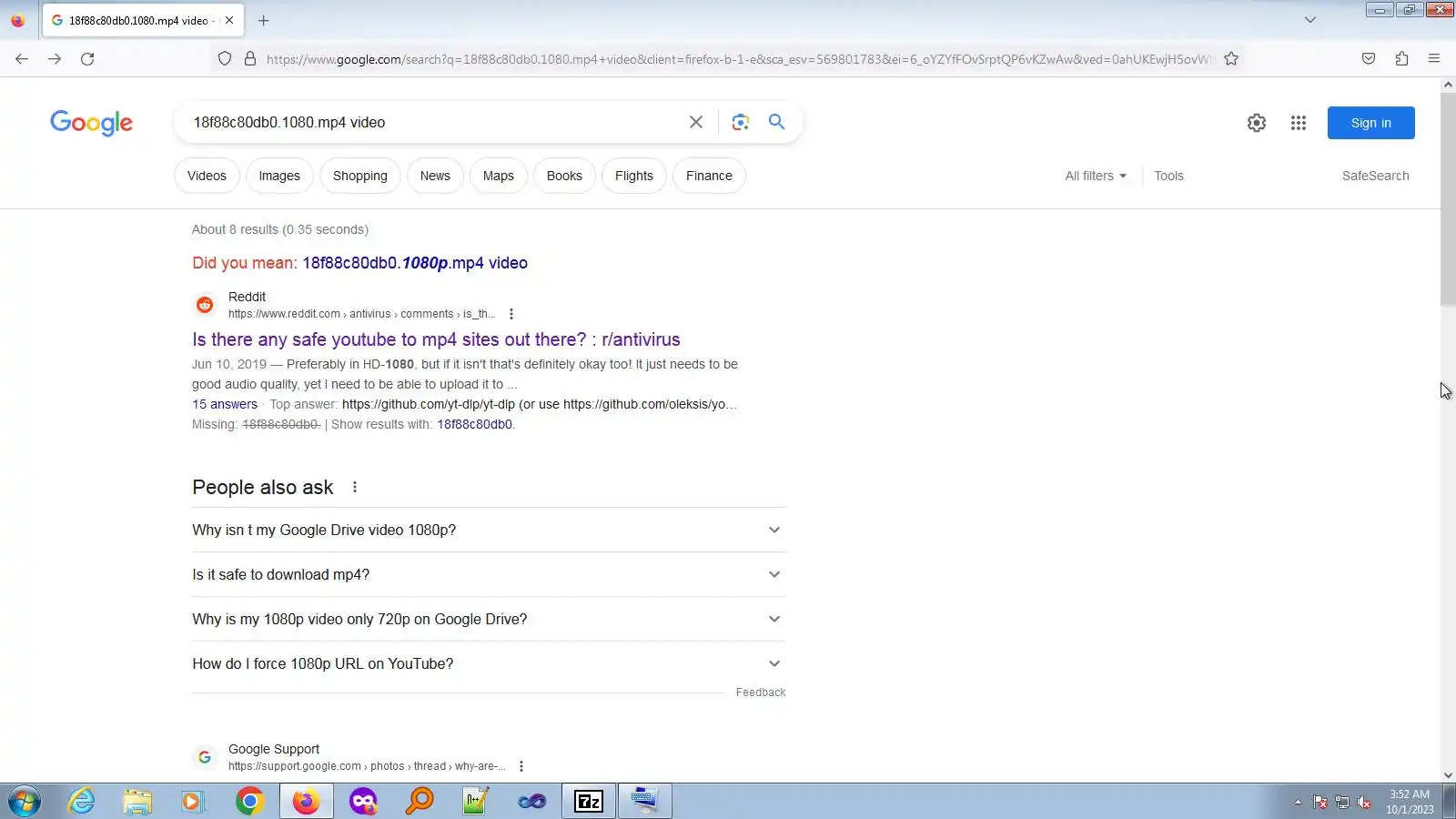
Task: Expand 'Why isn t my Google Drive video 1080p?'
Action: (489, 530)
